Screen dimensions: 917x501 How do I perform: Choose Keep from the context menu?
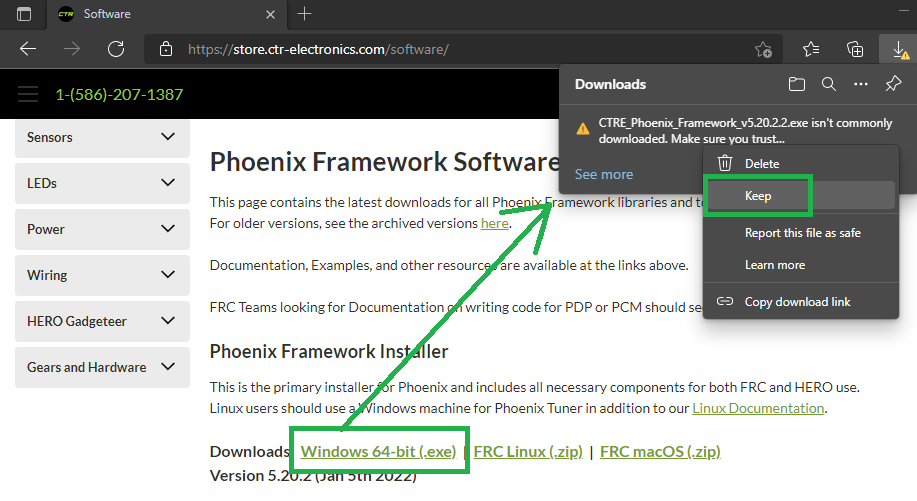(x=801, y=196)
